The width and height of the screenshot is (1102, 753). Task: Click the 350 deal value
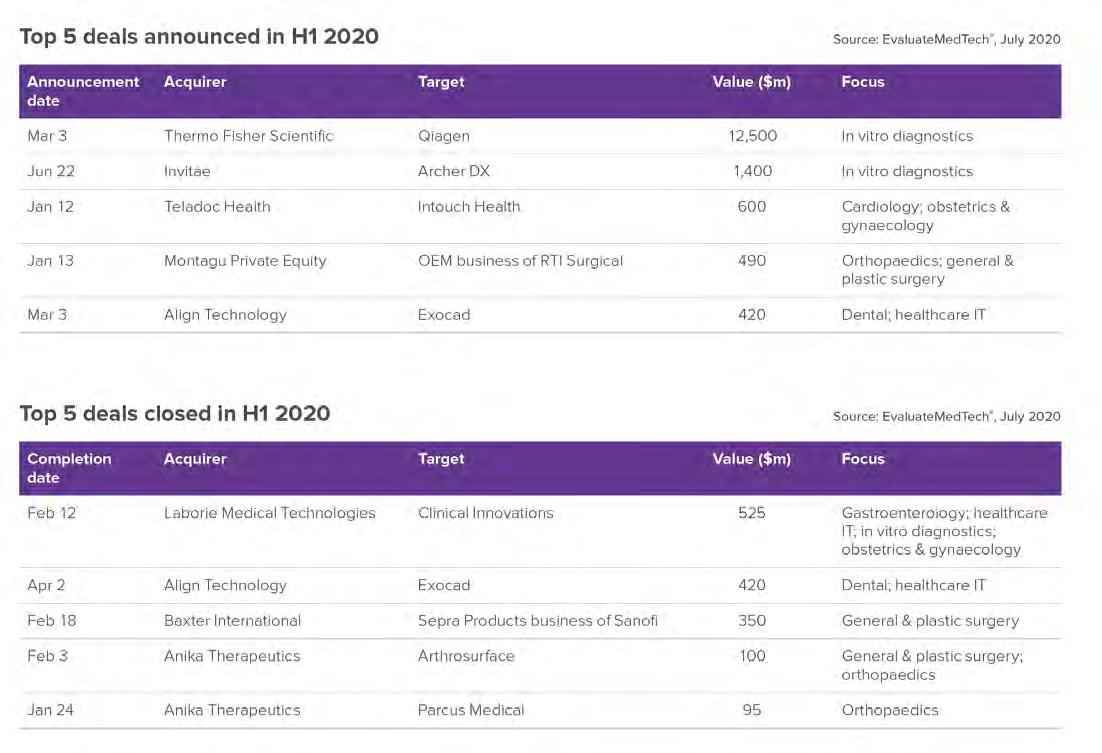(752, 621)
